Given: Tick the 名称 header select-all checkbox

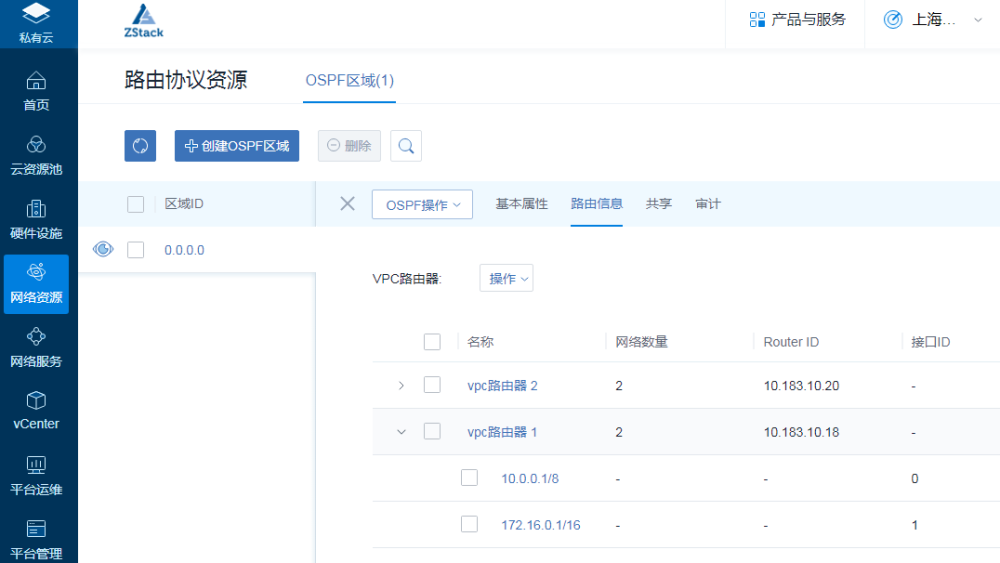Looking at the screenshot, I should coord(432,342).
